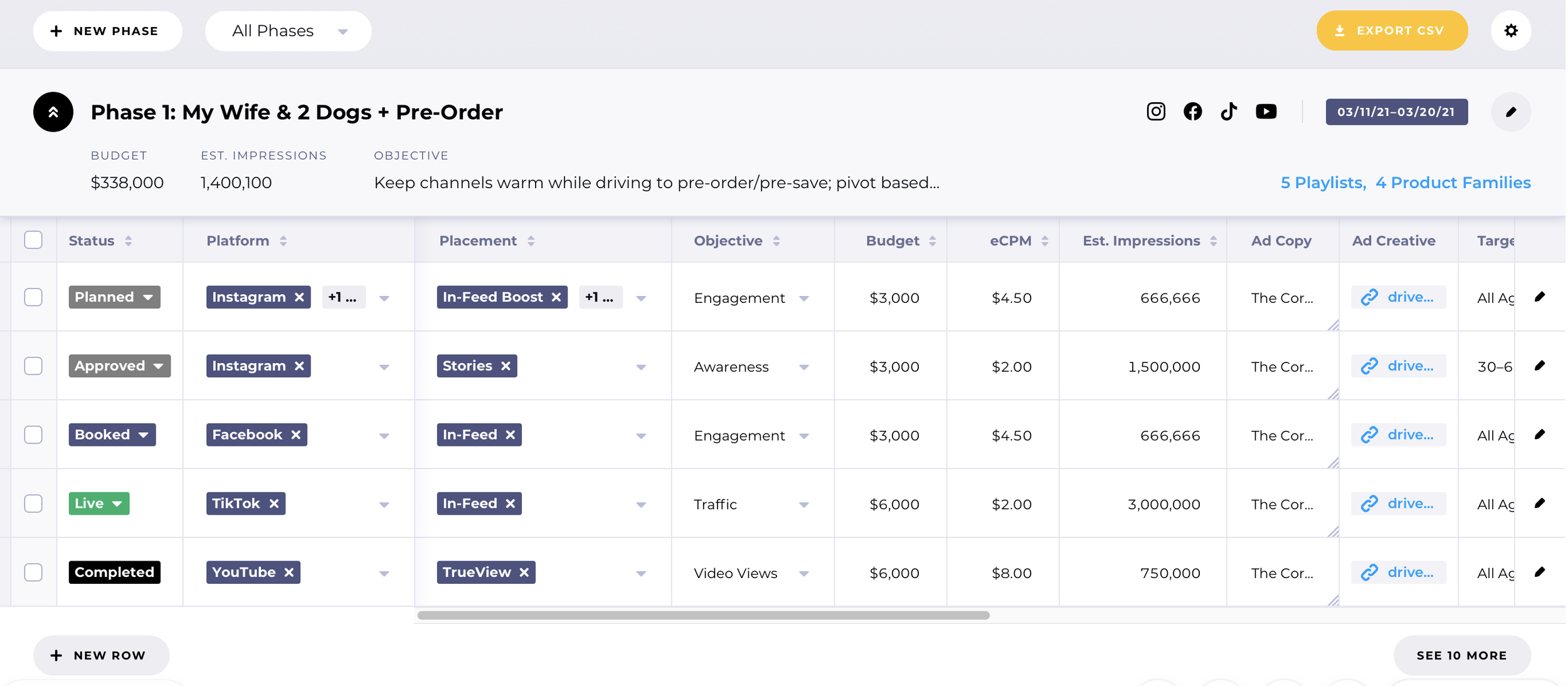1568x686 pixels.
Task: Check the Facebook row checkbox
Action: pos(33,435)
